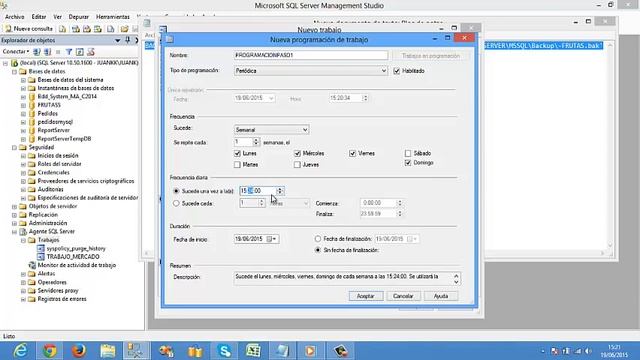Uncheck the Lunes checkbox
This screenshot has height=360, width=640.
pos(238,153)
